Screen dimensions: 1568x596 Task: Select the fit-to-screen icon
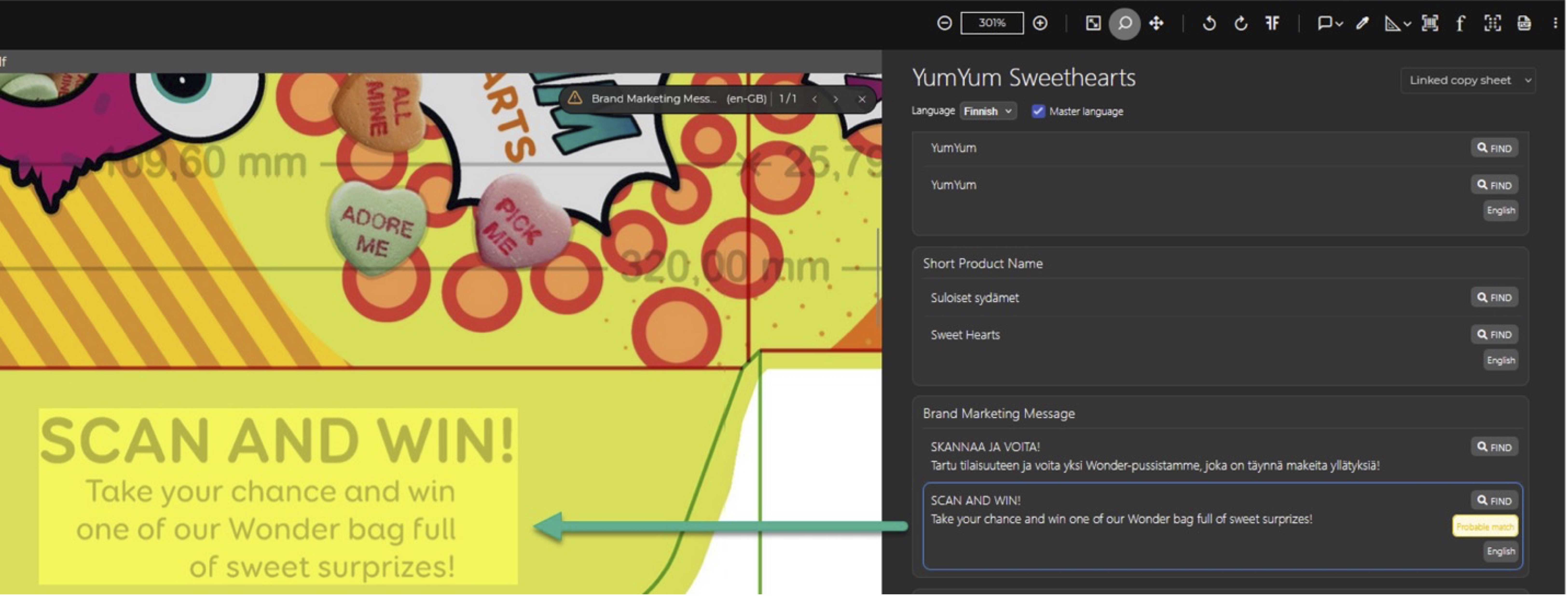click(1093, 23)
